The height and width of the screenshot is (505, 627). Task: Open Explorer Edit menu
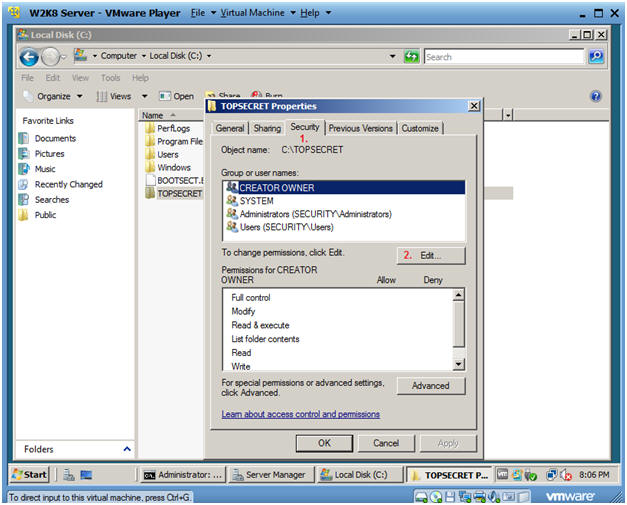point(52,78)
